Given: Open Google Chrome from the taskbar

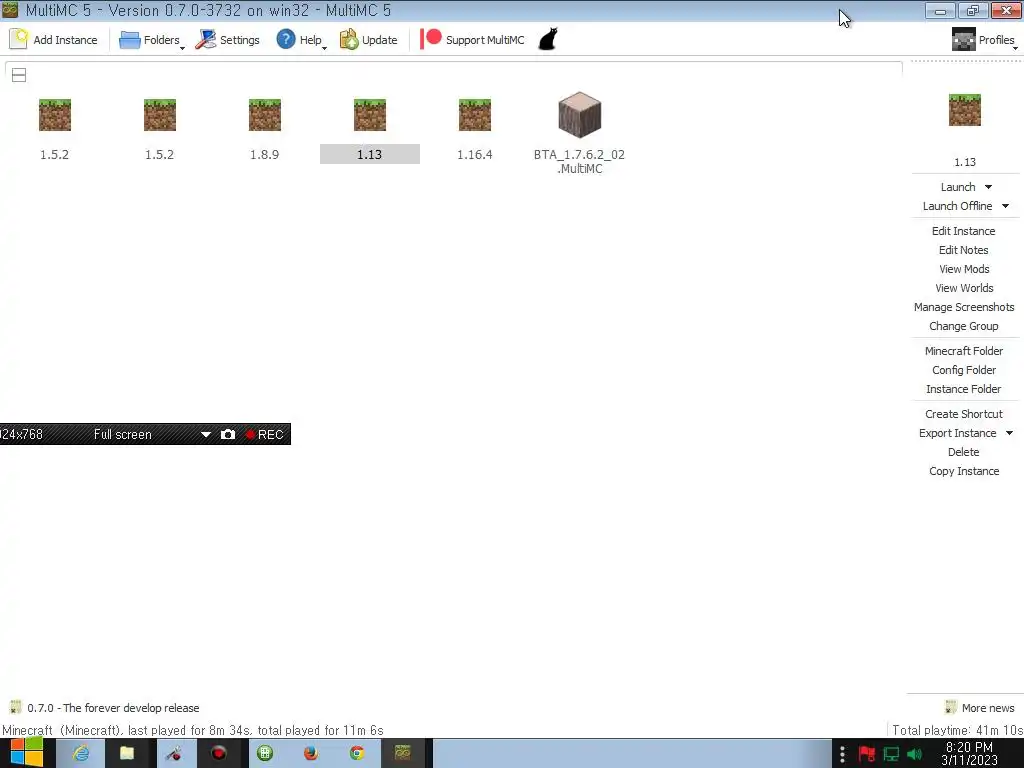Looking at the screenshot, I should point(357,753).
